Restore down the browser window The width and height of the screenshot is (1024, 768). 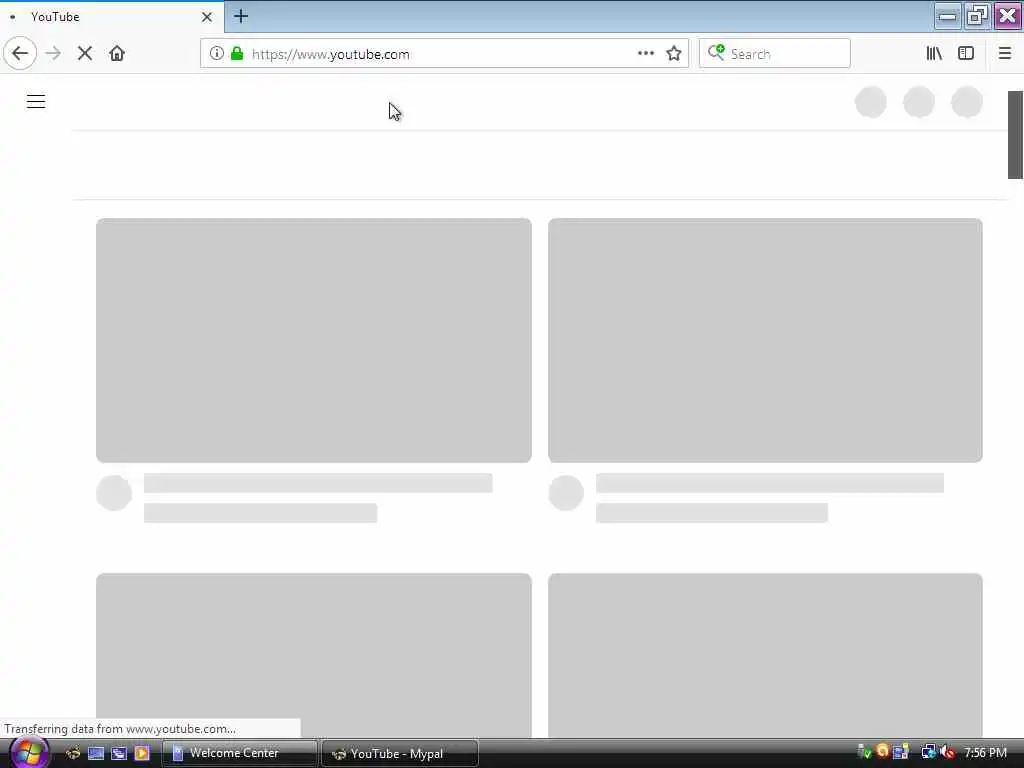(978, 16)
